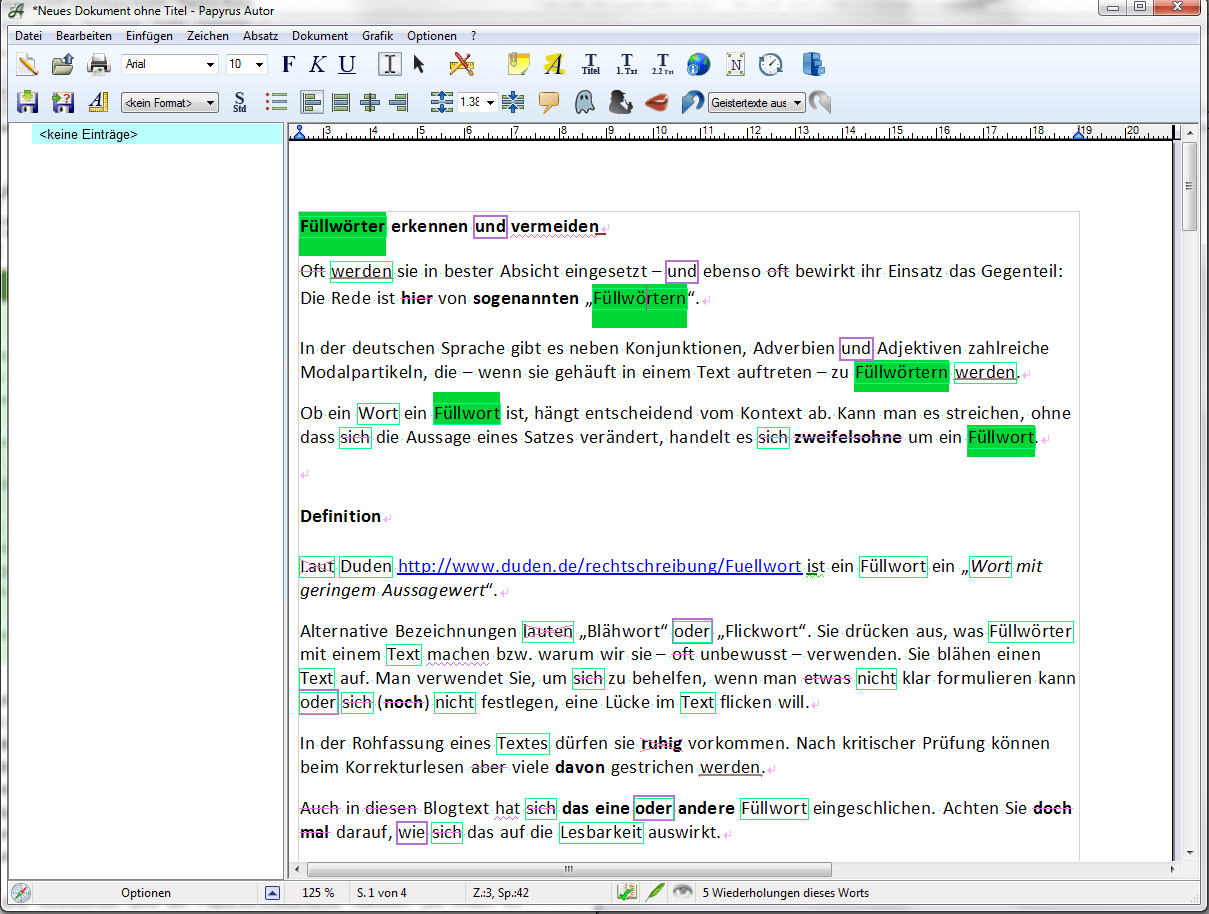Screen dimensions: 1209x914
Task: Click the red lips read-aloud icon
Action: pos(656,102)
